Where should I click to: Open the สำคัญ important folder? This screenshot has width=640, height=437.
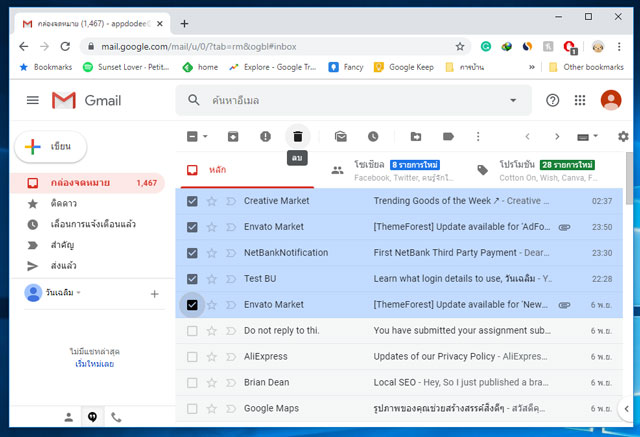click(x=62, y=245)
